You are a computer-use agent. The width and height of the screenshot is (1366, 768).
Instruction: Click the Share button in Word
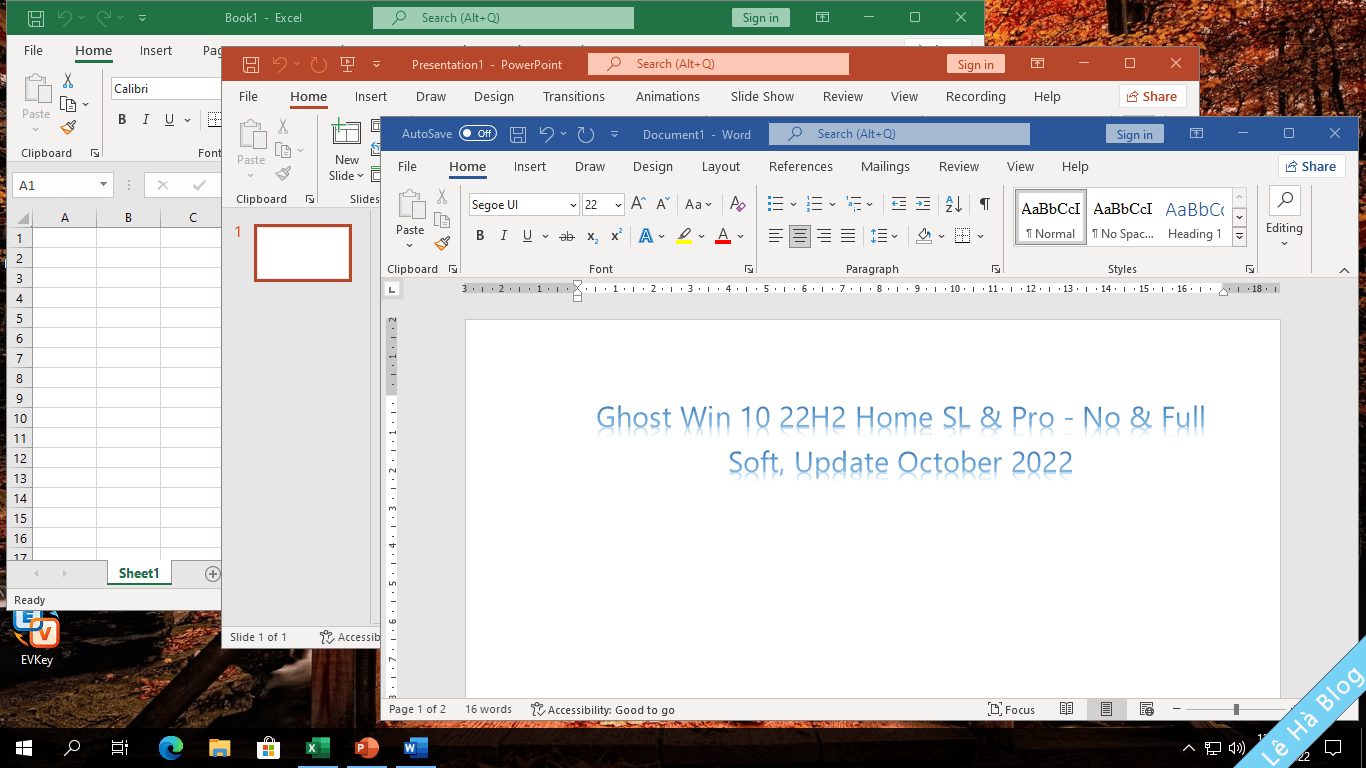[1310, 167]
